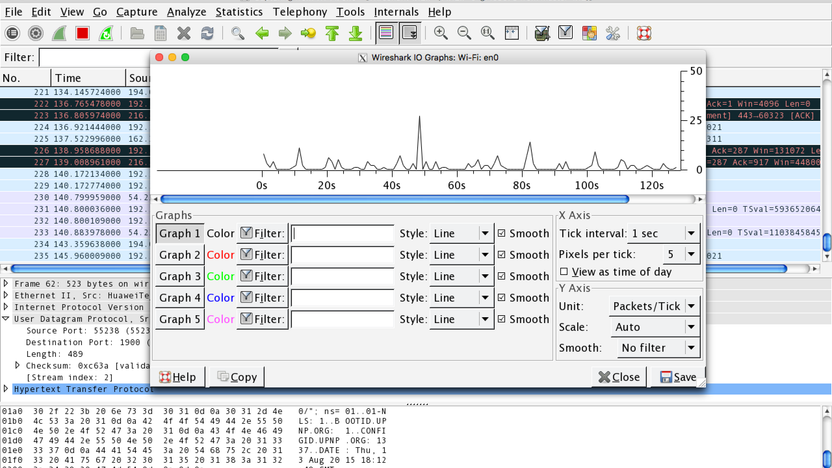Toggle Smooth checkbox for Graph 1
This screenshot has height=468, width=832.
501,233
